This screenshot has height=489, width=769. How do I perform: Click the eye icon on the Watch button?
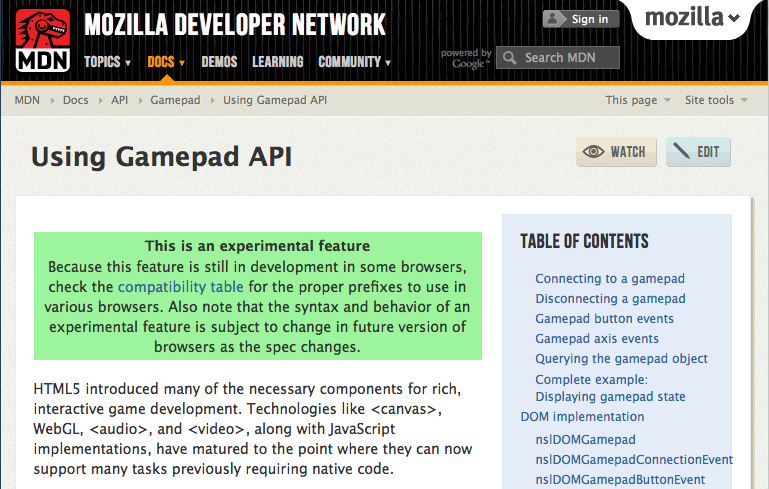[x=593, y=152]
